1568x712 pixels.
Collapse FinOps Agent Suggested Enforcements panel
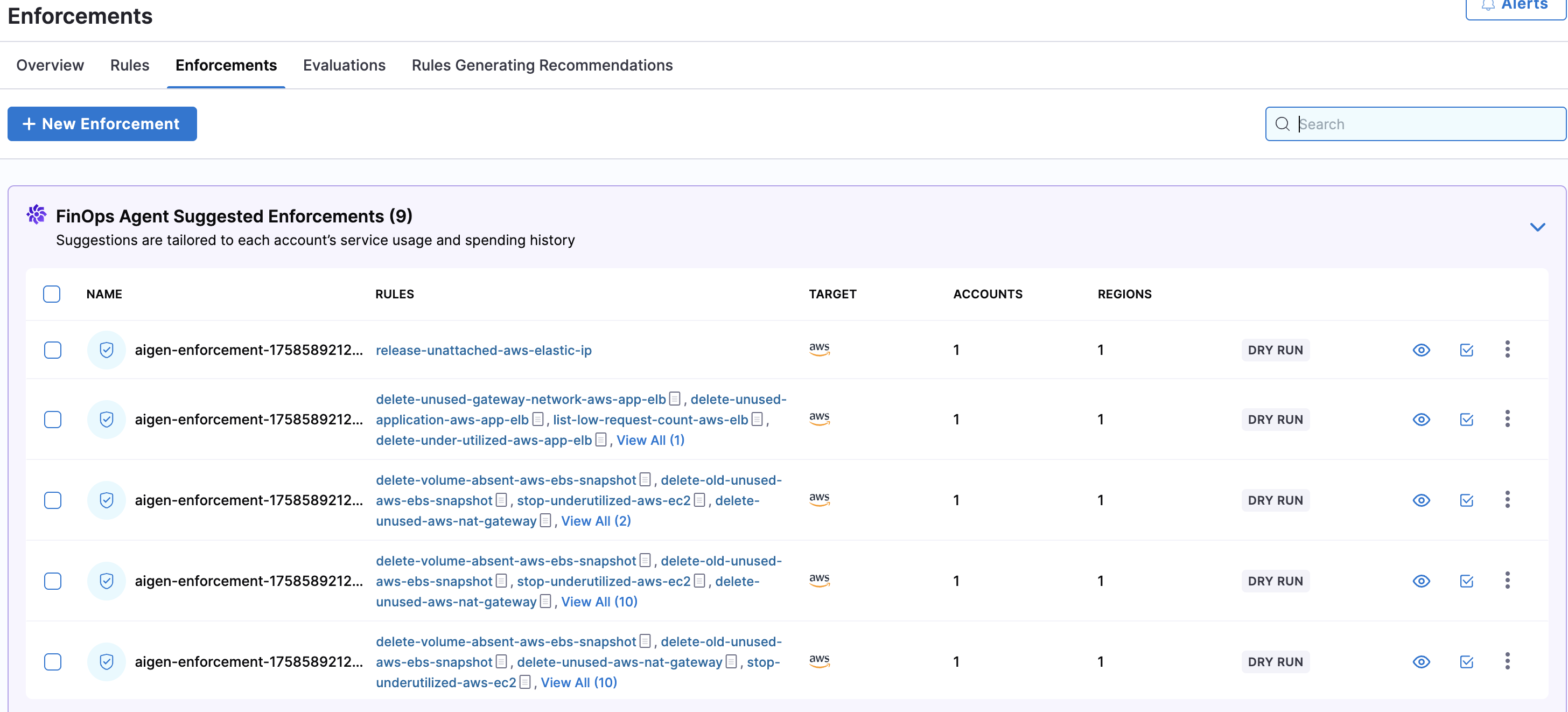coord(1537,227)
